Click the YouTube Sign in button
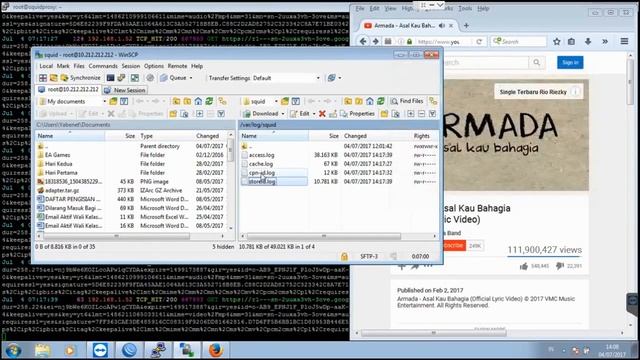The height and width of the screenshot is (360, 640). pos(570,62)
